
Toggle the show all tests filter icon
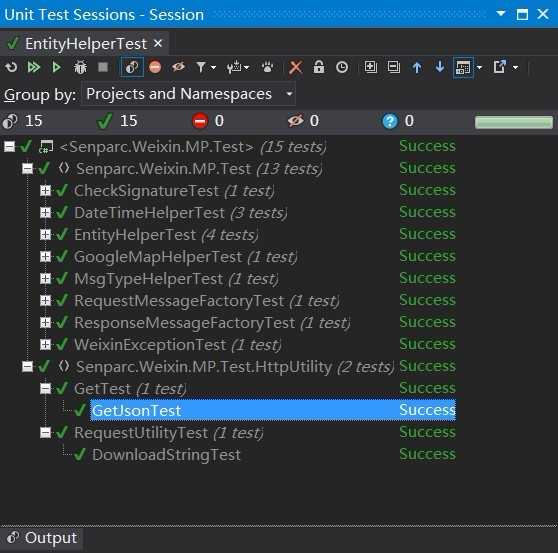132,67
